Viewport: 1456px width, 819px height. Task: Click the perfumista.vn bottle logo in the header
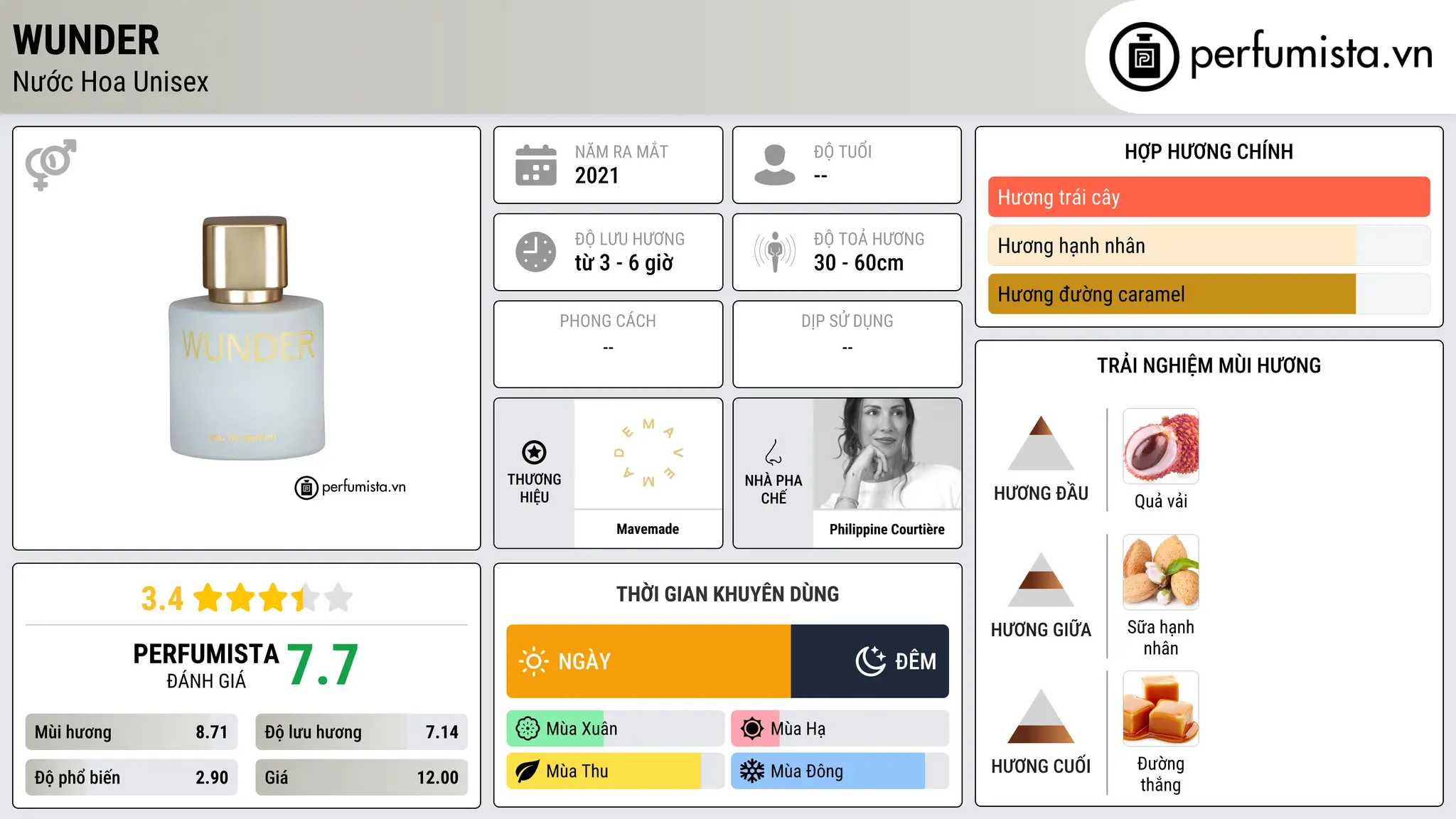tap(1145, 57)
